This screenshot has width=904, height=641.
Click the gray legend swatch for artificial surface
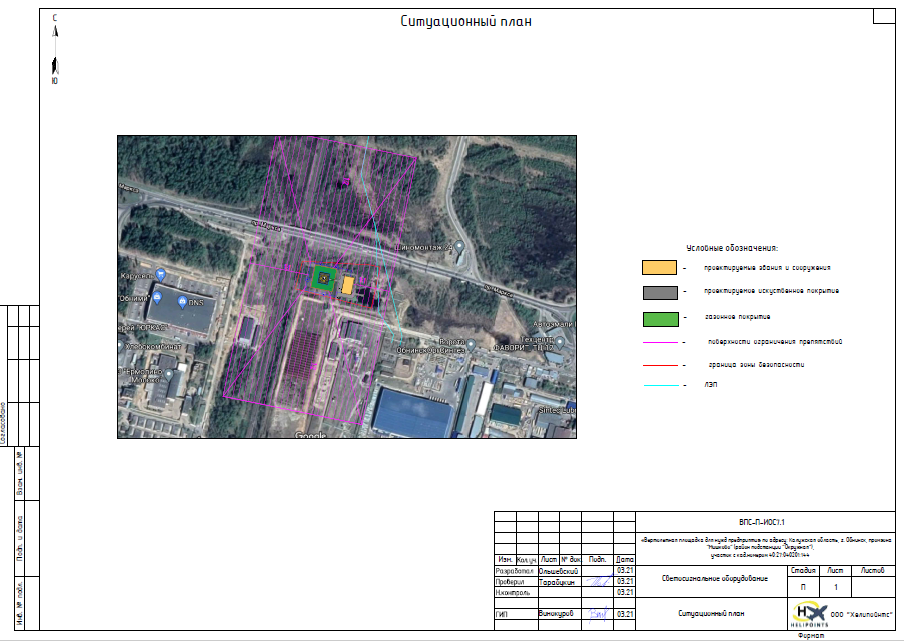[660, 292]
